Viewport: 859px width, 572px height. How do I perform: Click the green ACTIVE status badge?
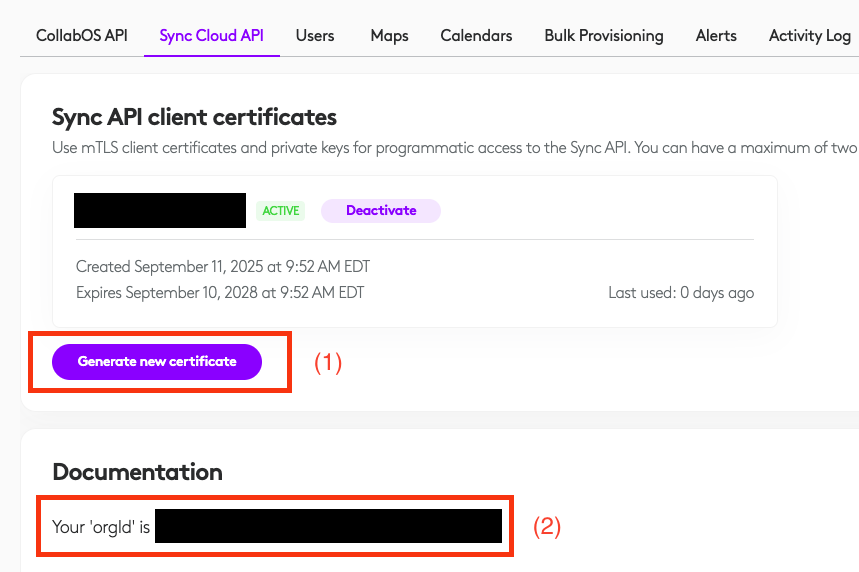tap(280, 211)
